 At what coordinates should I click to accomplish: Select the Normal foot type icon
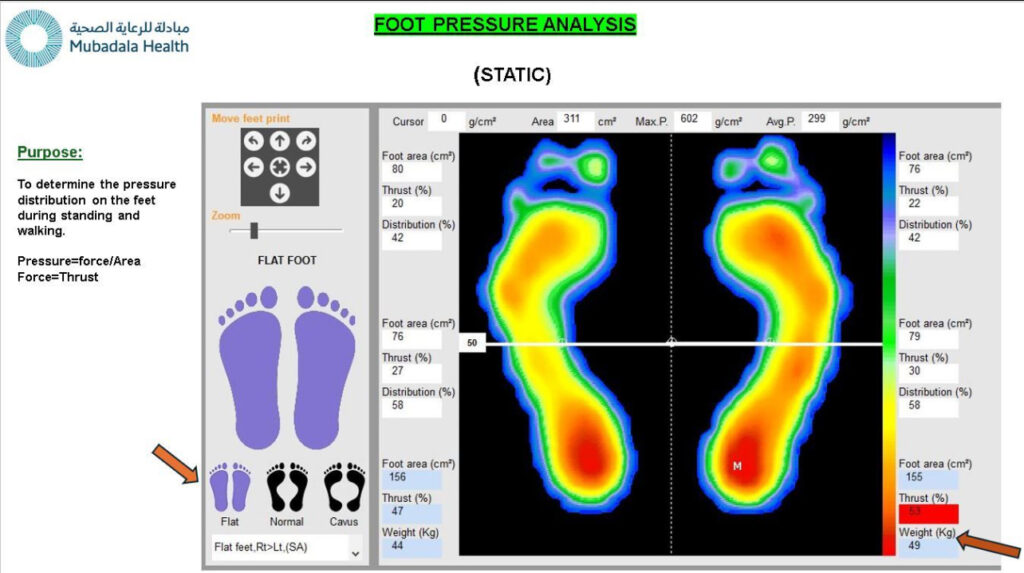287,488
